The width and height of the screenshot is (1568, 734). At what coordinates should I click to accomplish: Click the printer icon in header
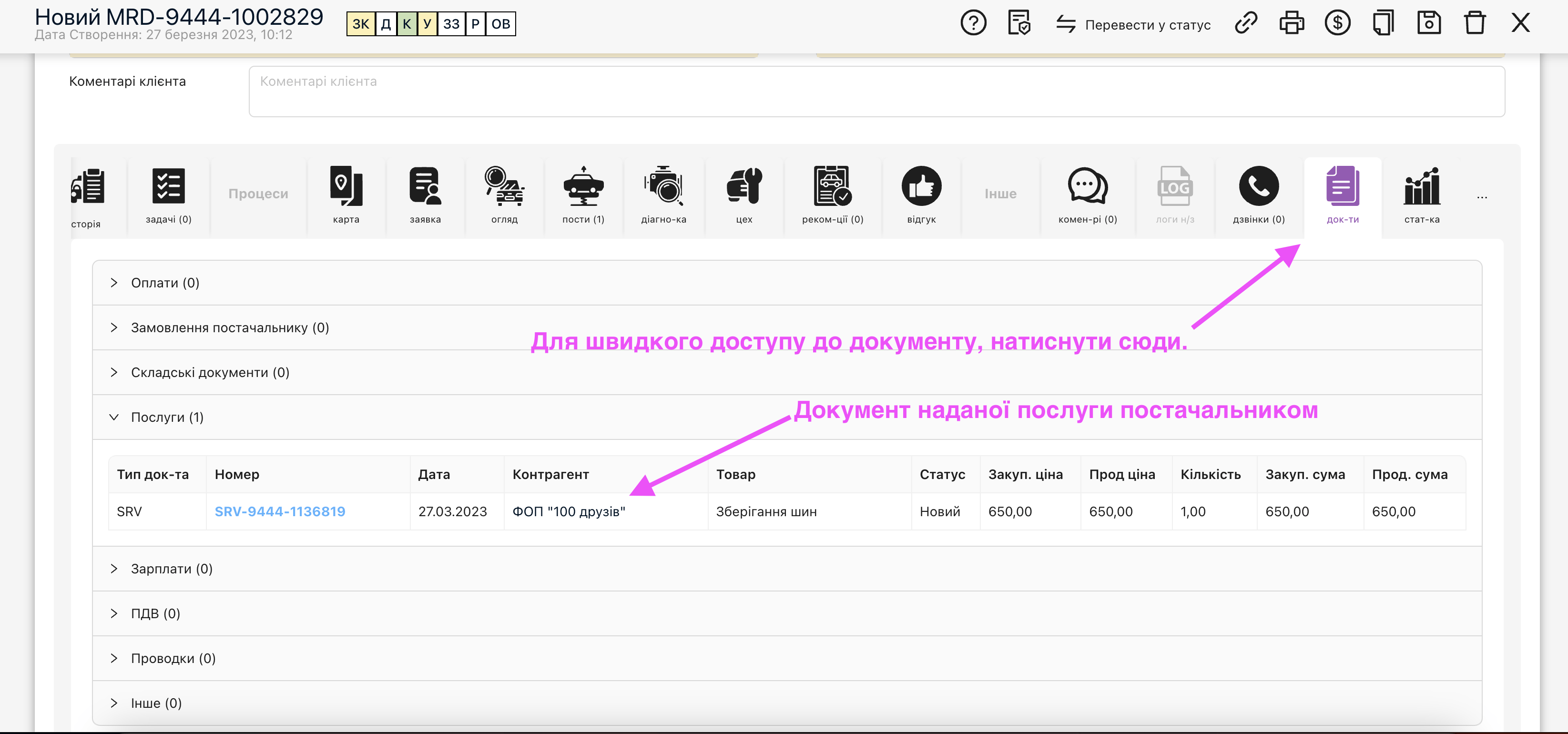[1291, 23]
